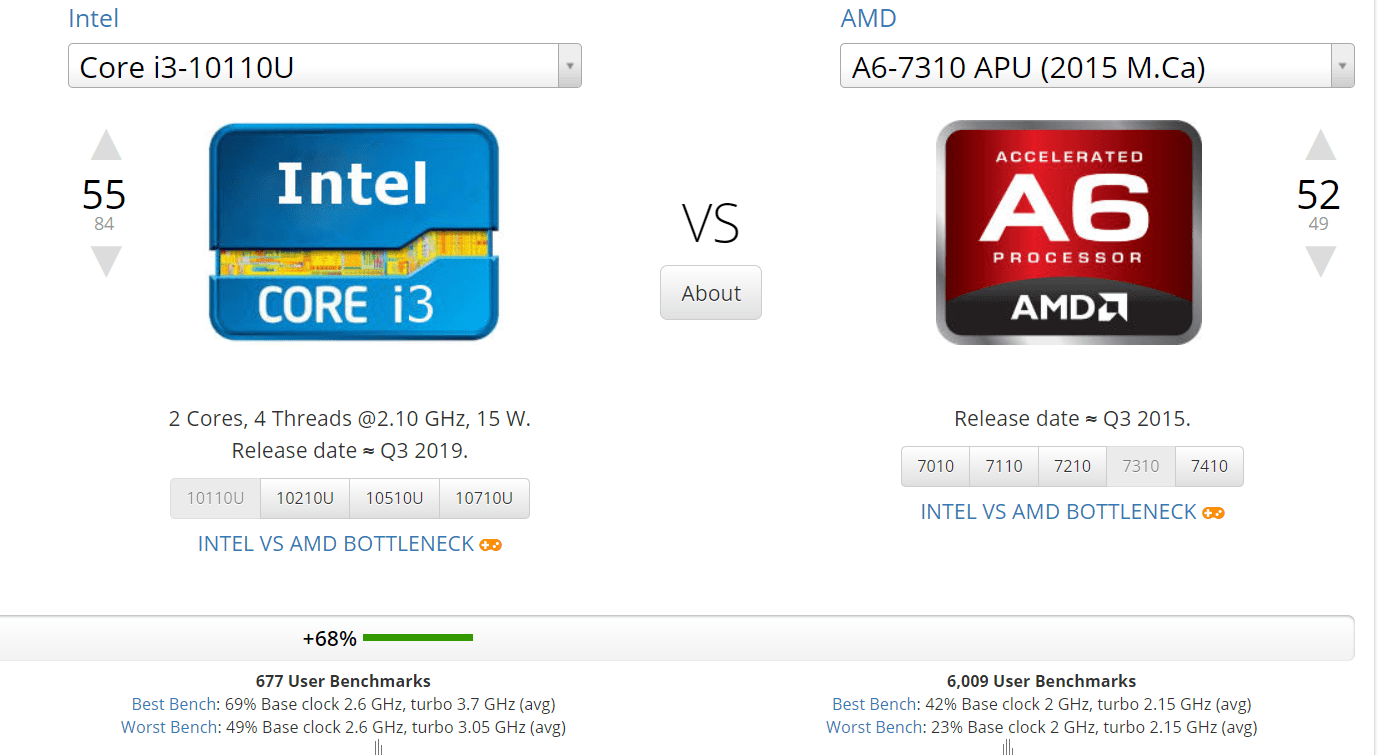The width and height of the screenshot is (1400, 755).
Task: Click the 6,009 User Benchmarks heading
Action: pyautogui.click(x=1041, y=681)
